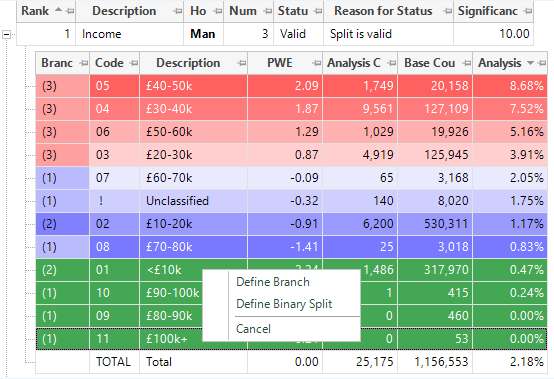Screen dimensions: 554x379
Task: Pin the Rank column header
Action: click(x=70, y=11)
